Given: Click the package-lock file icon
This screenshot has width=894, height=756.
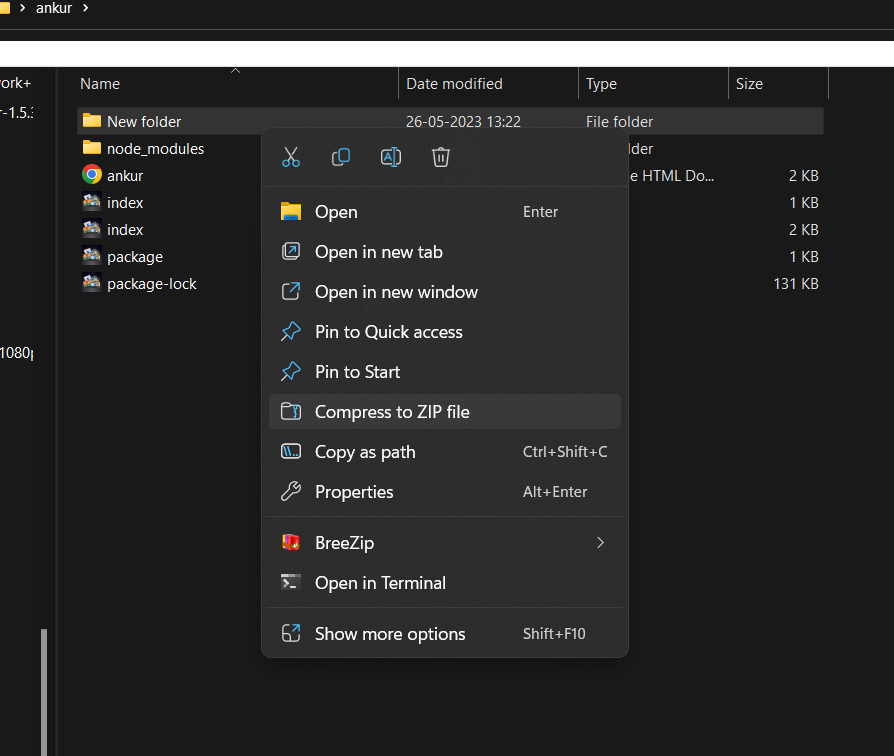Looking at the screenshot, I should click(92, 284).
